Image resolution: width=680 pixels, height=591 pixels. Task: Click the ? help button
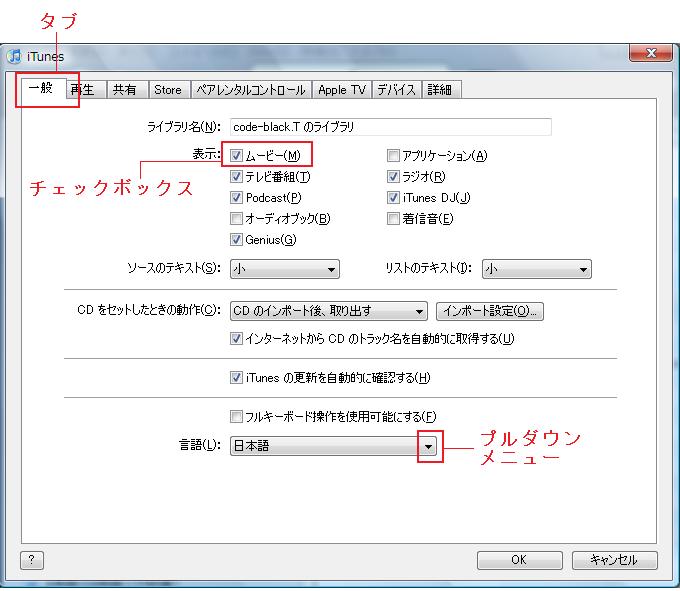pos(32,560)
